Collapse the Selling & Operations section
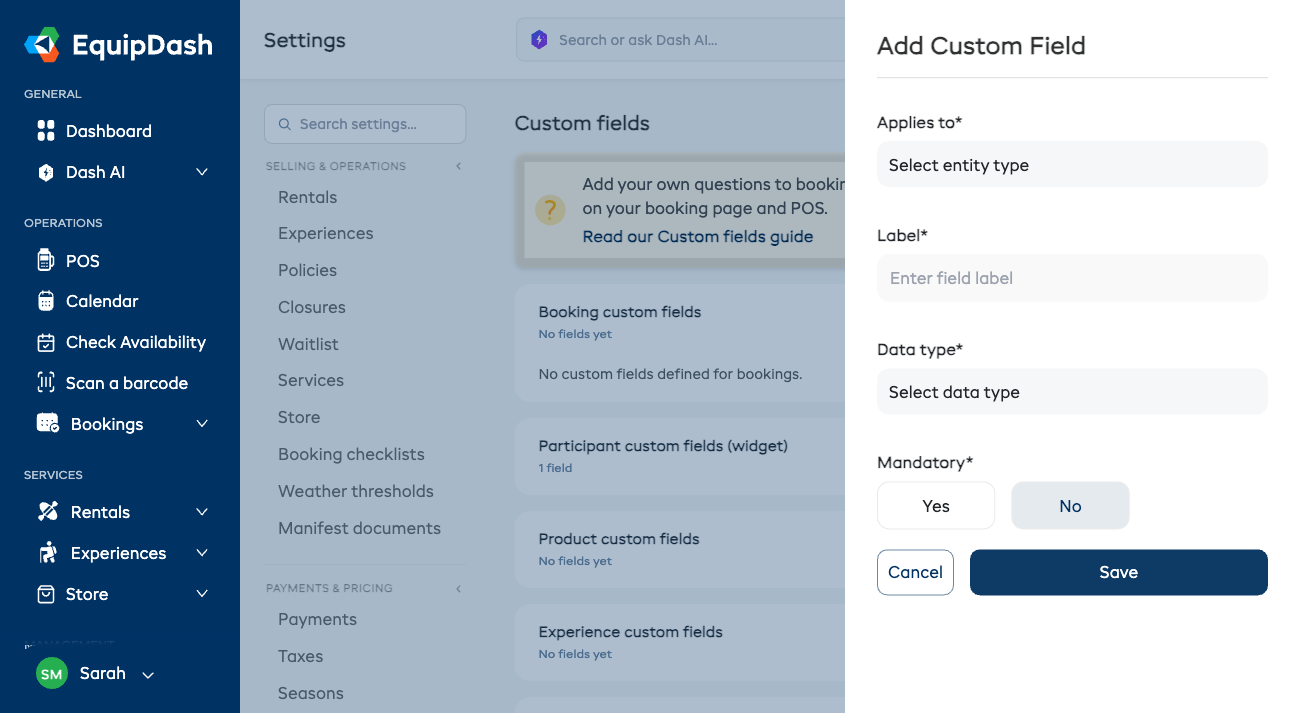The image size is (1300, 713). pos(459,166)
